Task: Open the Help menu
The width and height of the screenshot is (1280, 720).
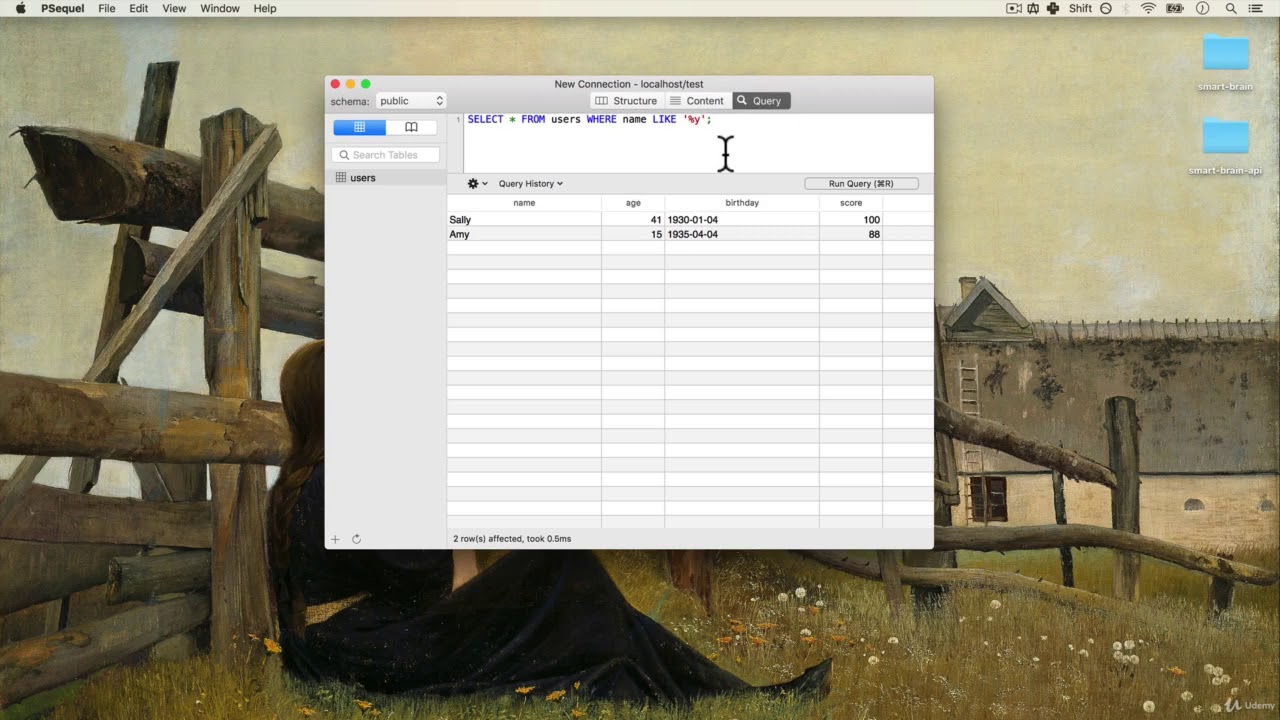Action: point(265,8)
